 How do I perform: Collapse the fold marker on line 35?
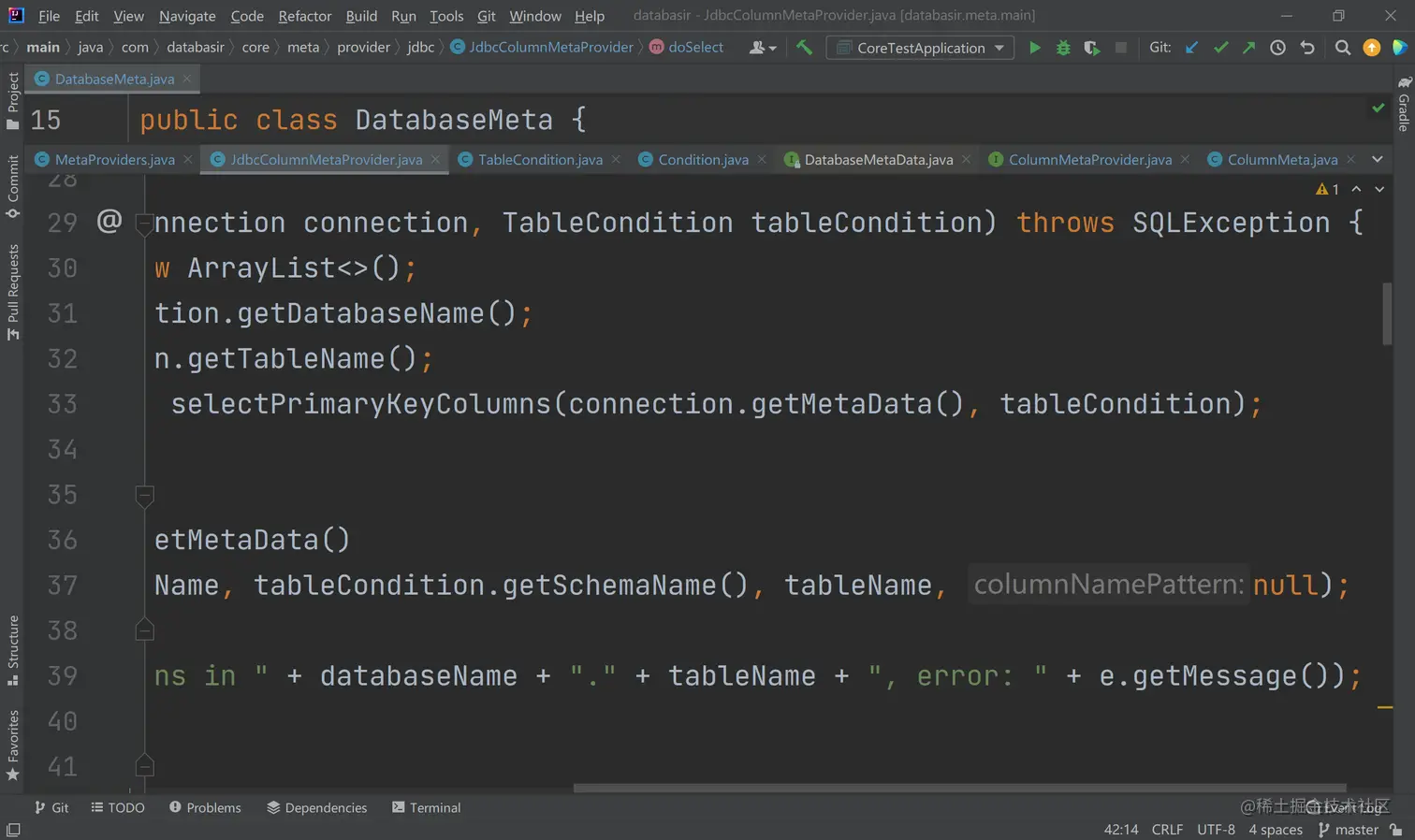[144, 495]
